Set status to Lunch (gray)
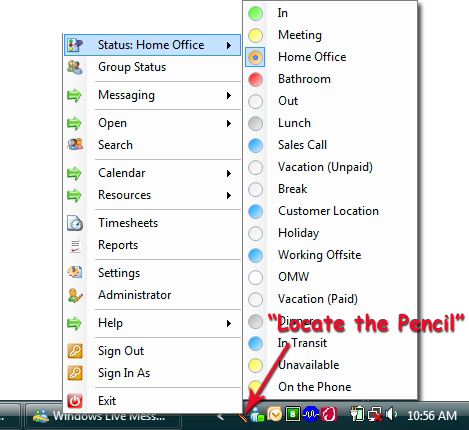Screen dimensions: 469x430 330,123
